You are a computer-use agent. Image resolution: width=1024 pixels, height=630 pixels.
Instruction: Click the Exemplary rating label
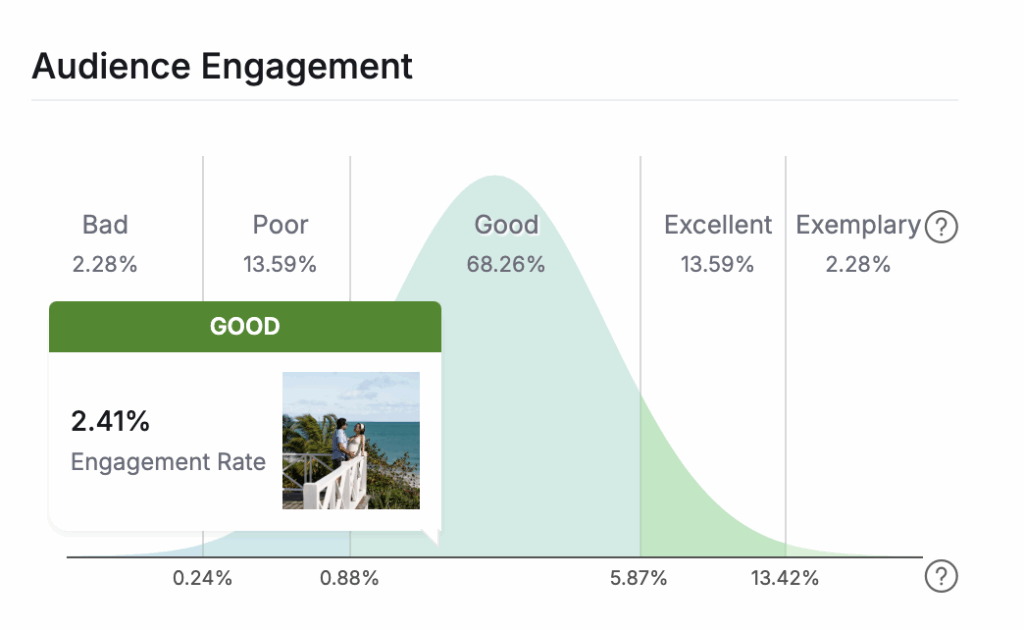(857, 225)
